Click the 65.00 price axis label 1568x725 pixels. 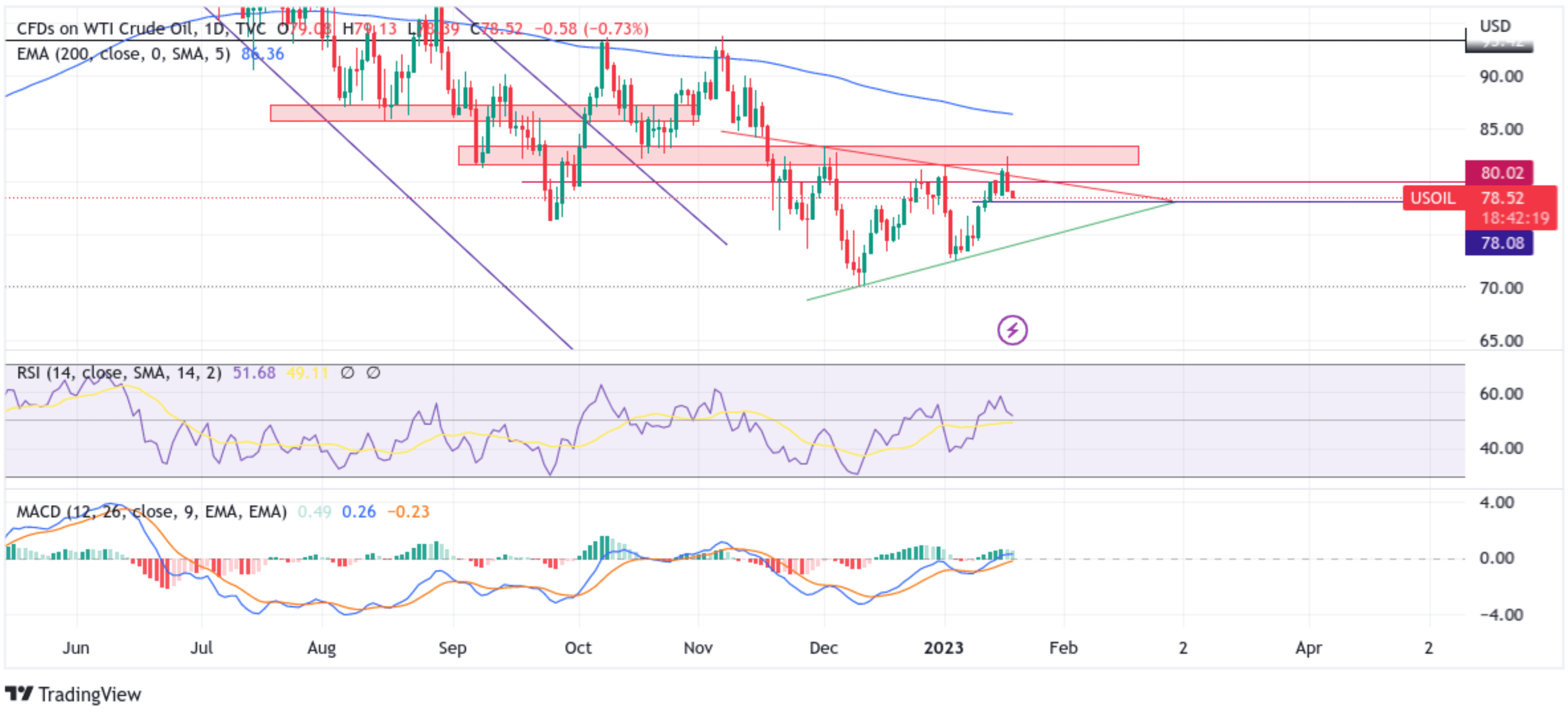click(x=1501, y=341)
